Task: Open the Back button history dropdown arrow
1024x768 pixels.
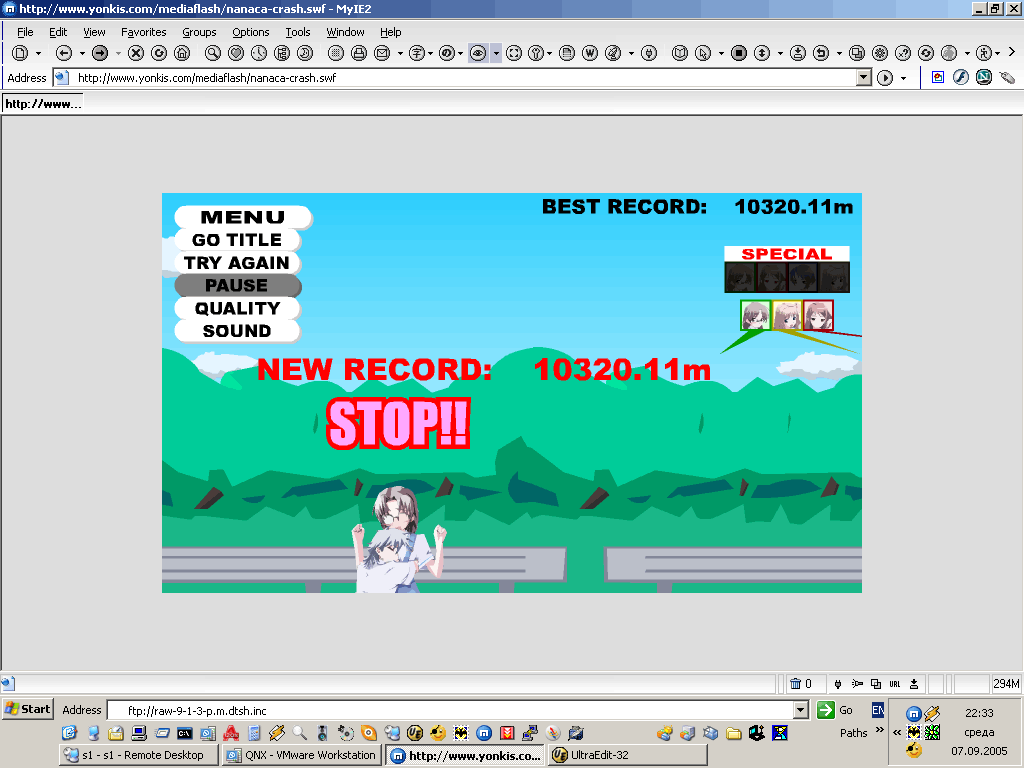Action: click(x=82, y=53)
